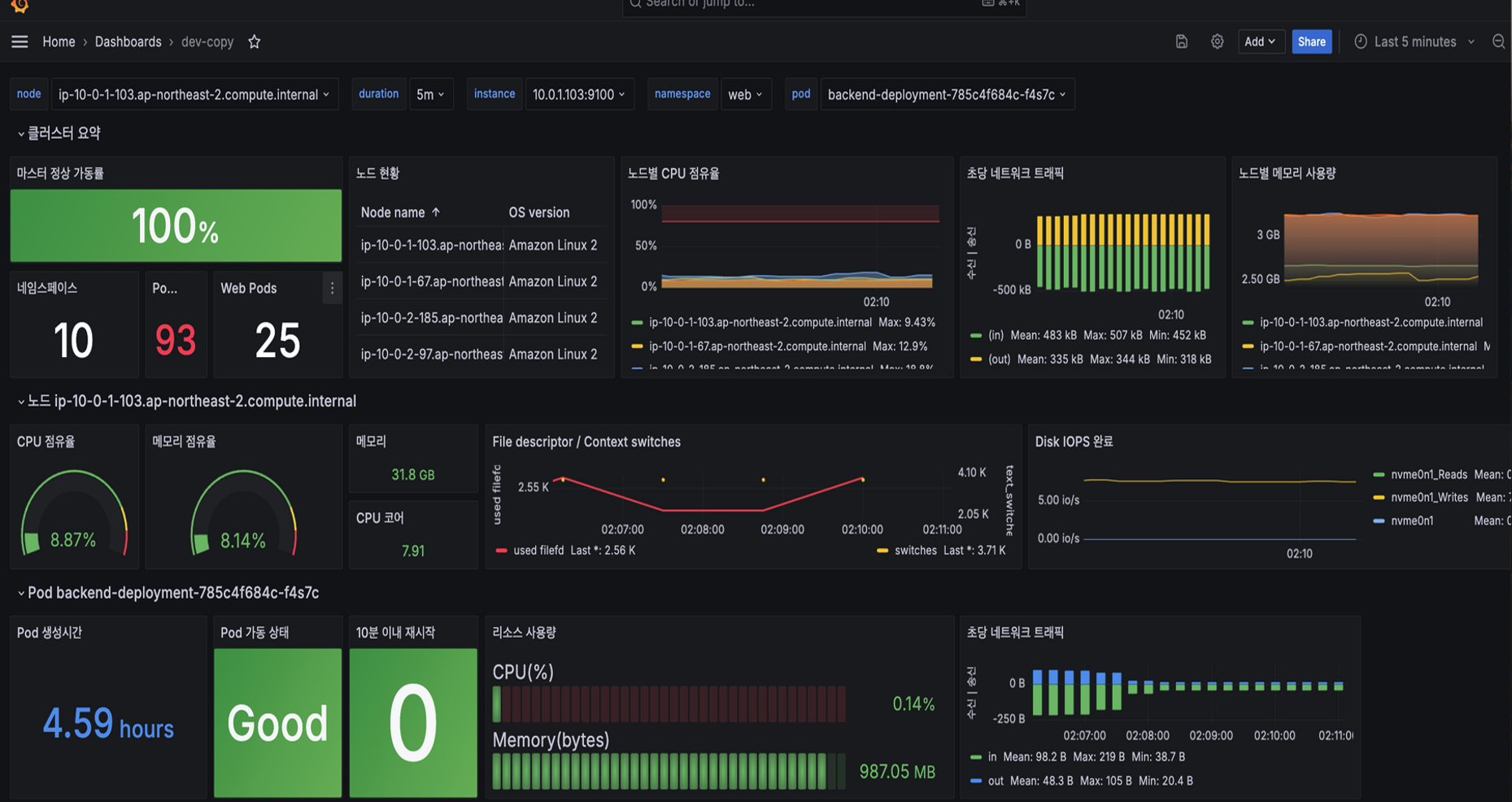This screenshot has height=802, width=1512.
Task: Open the namespace web dropdown
Action: (746, 94)
